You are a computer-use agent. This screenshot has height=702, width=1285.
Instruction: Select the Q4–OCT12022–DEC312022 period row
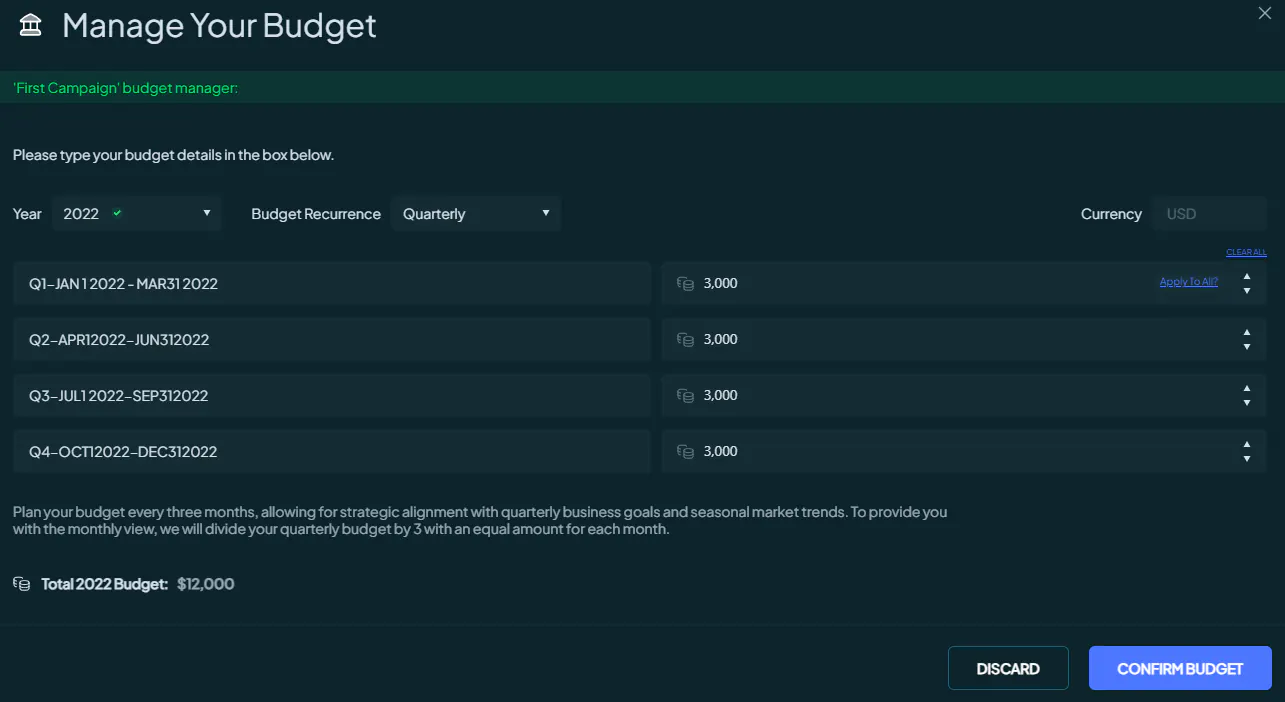[332, 452]
